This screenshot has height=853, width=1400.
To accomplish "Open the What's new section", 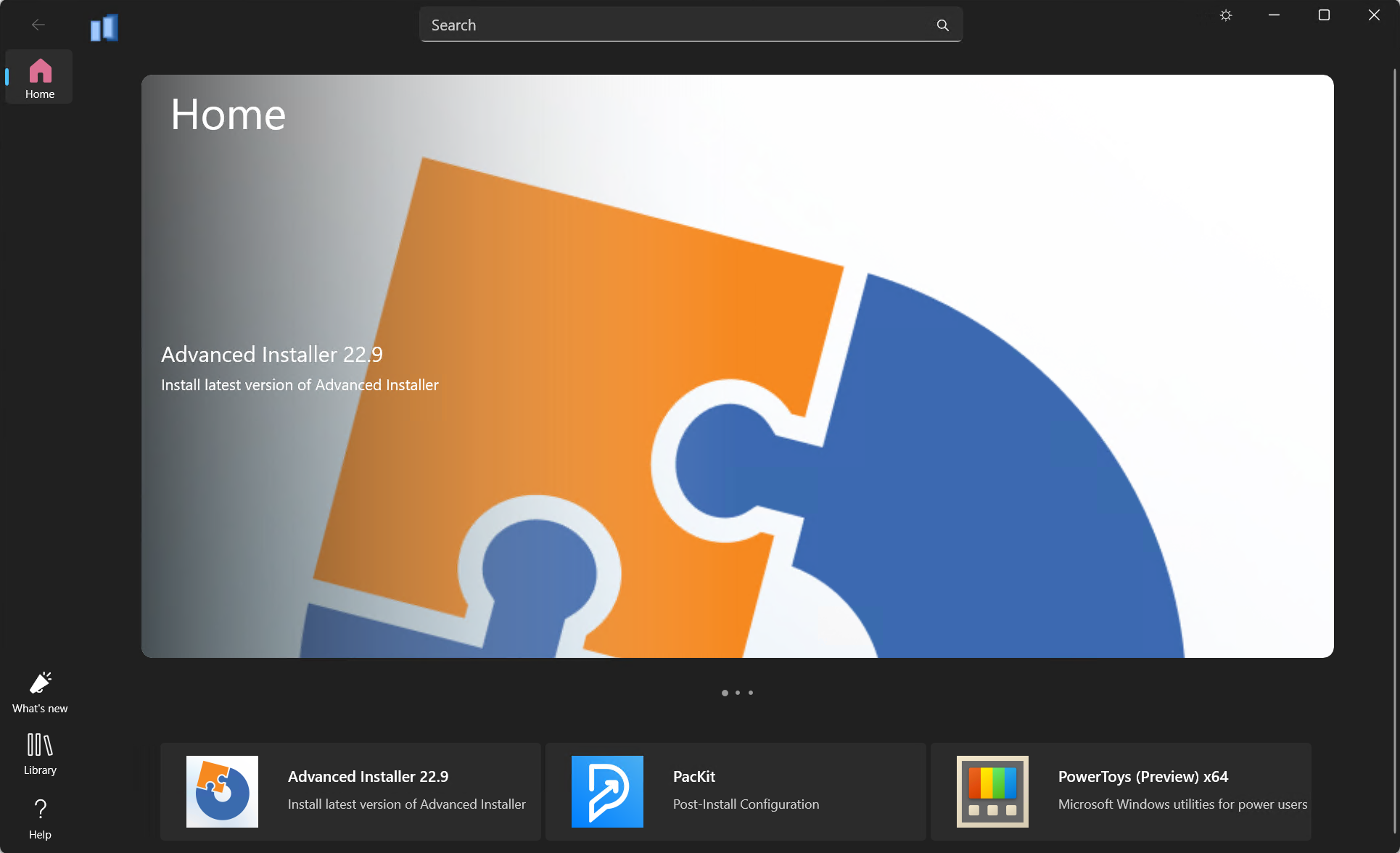I will 40,693.
